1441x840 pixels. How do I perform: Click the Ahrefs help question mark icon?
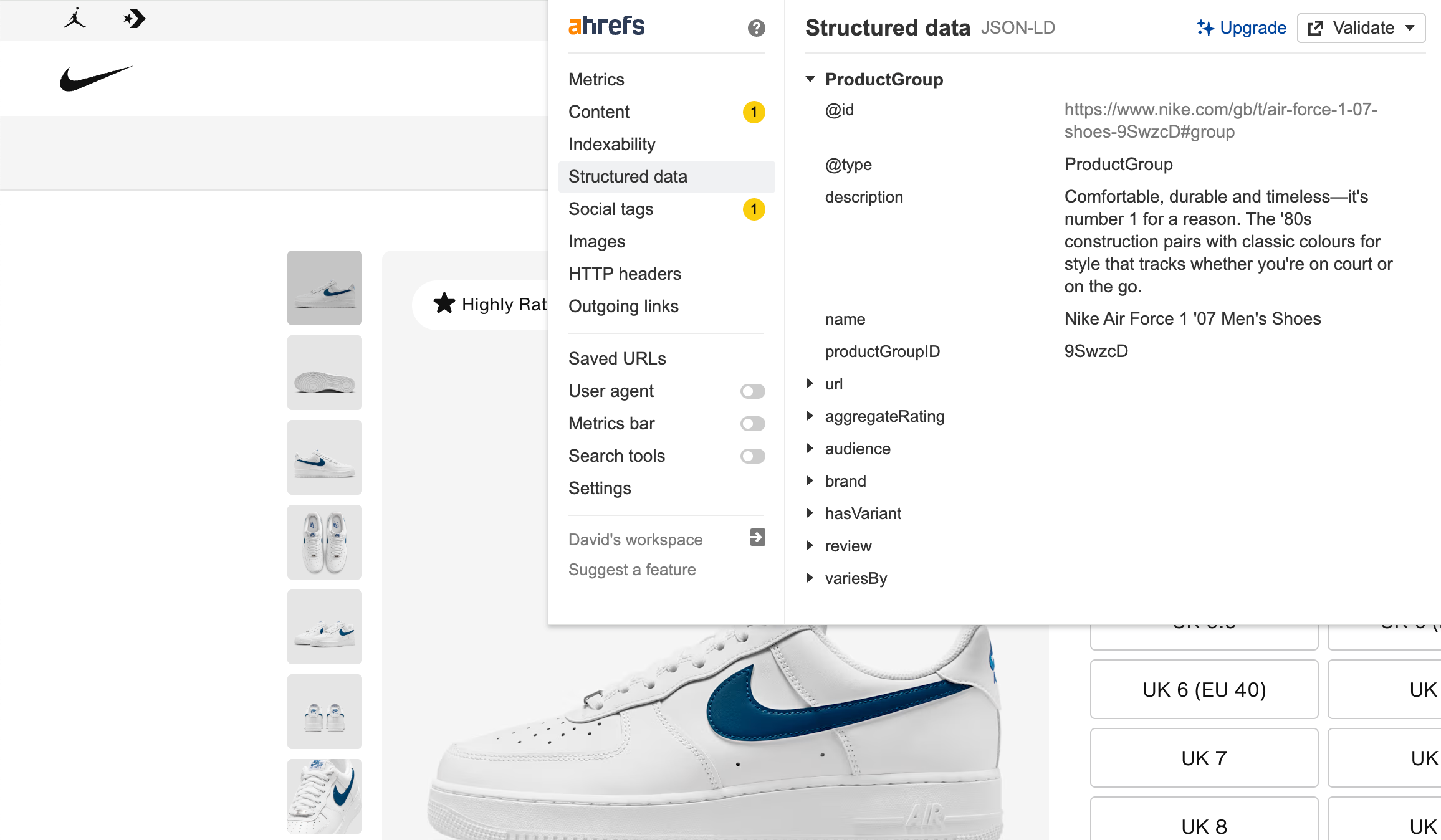[x=756, y=28]
